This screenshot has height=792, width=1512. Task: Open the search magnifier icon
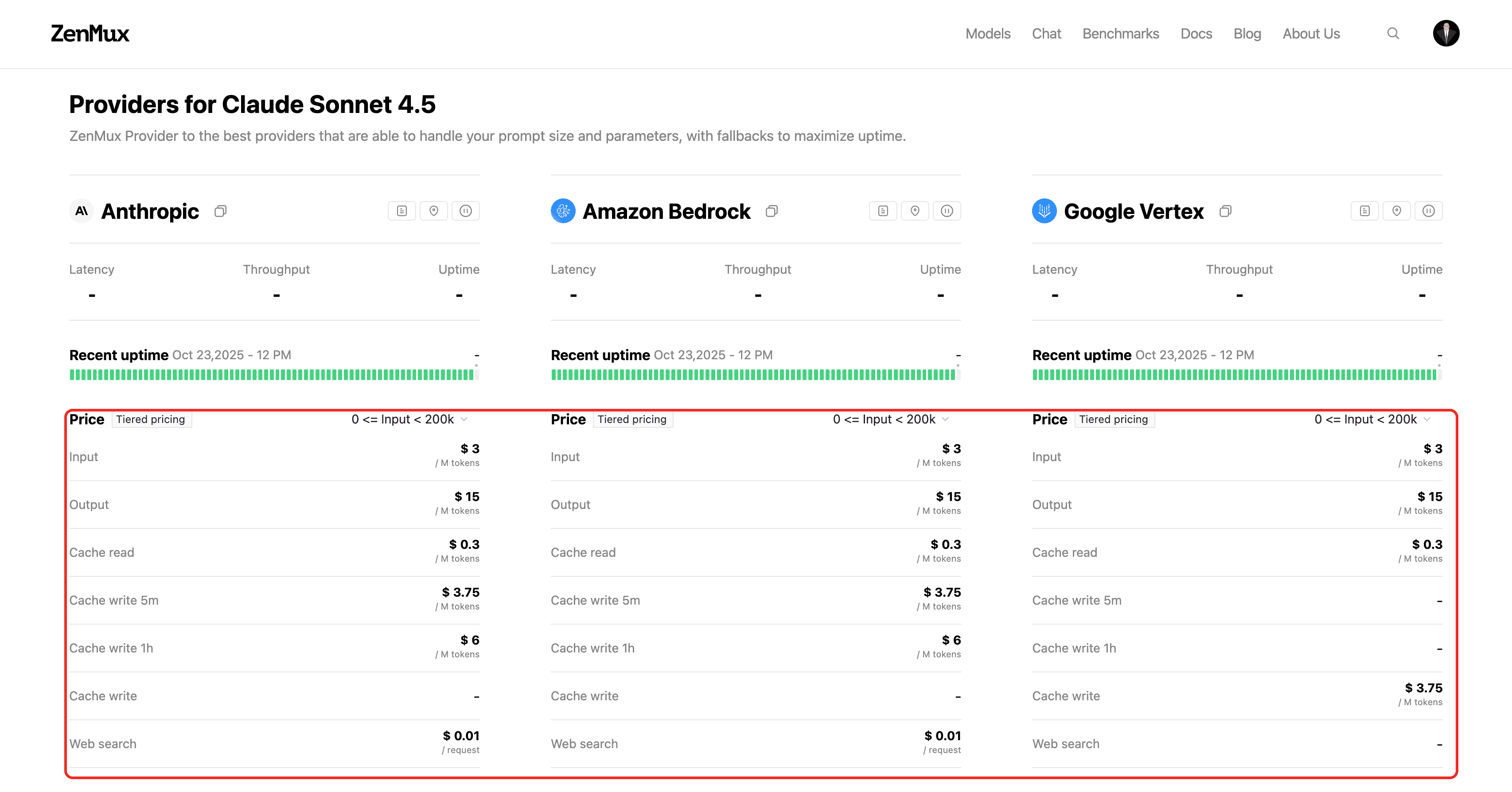click(x=1393, y=33)
